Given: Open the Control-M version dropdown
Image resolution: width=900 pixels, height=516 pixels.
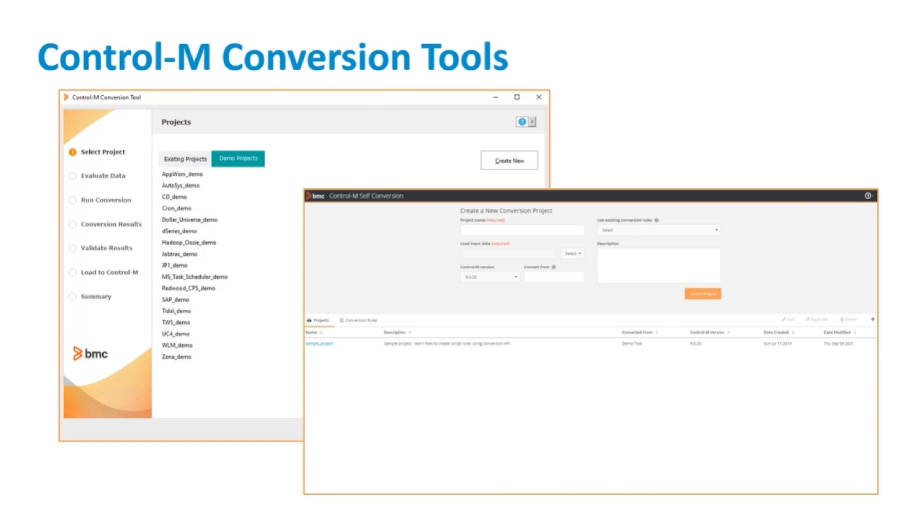Looking at the screenshot, I should coord(489,277).
